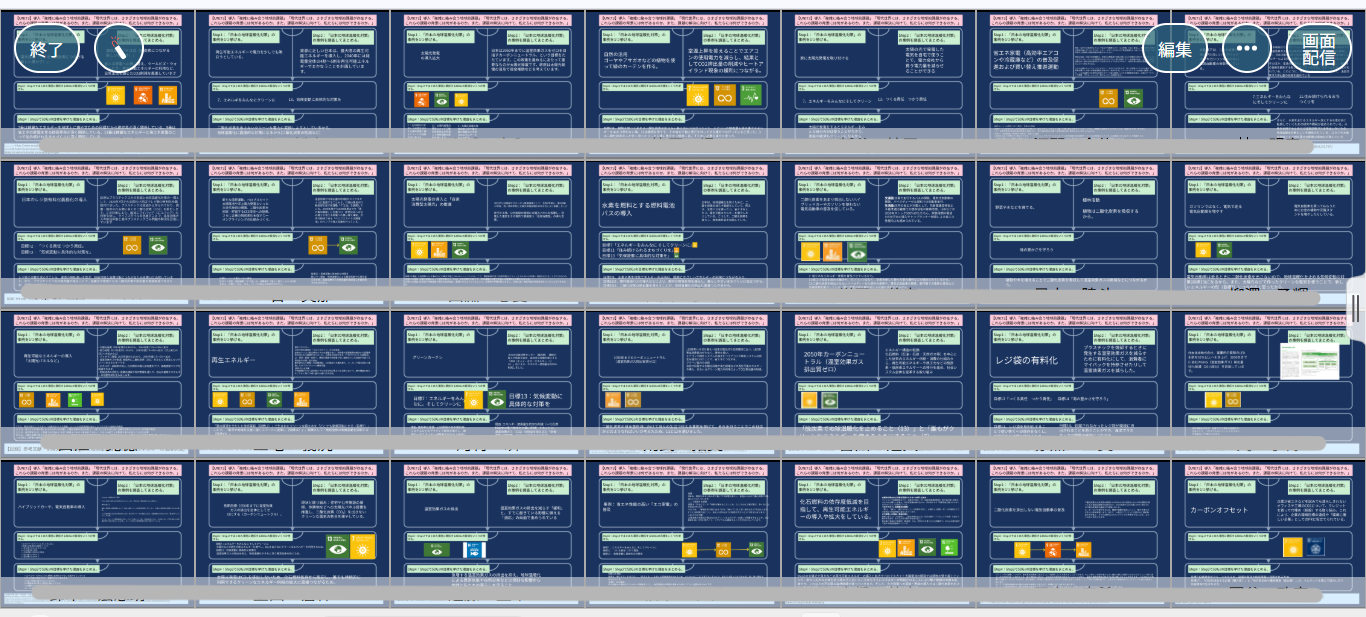The width and height of the screenshot is (1366, 617).
Task: Open card mentioning 目標13：気候変動に具体的な対策を
Action: [x=486, y=382]
